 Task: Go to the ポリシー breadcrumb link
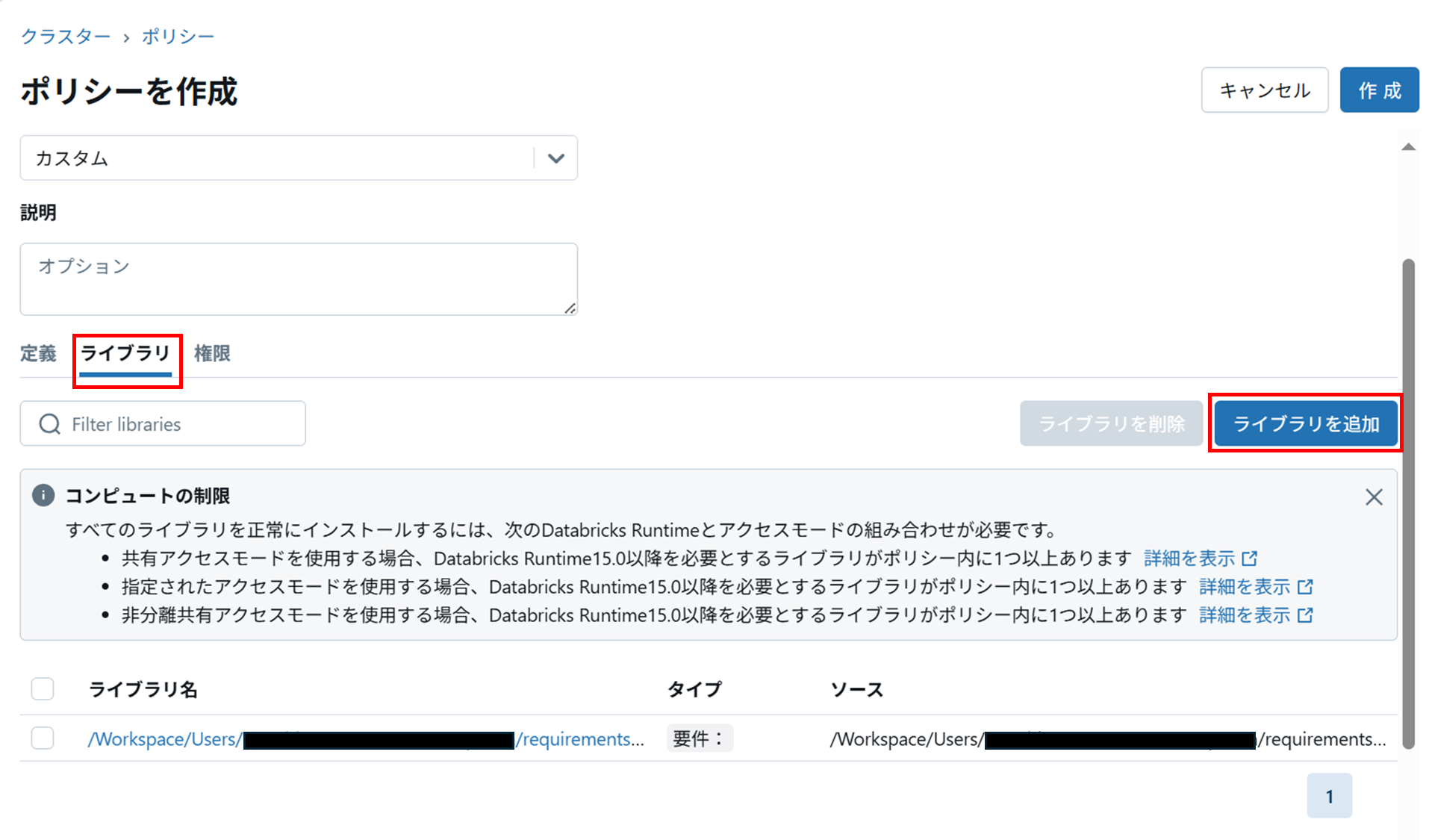[x=178, y=36]
